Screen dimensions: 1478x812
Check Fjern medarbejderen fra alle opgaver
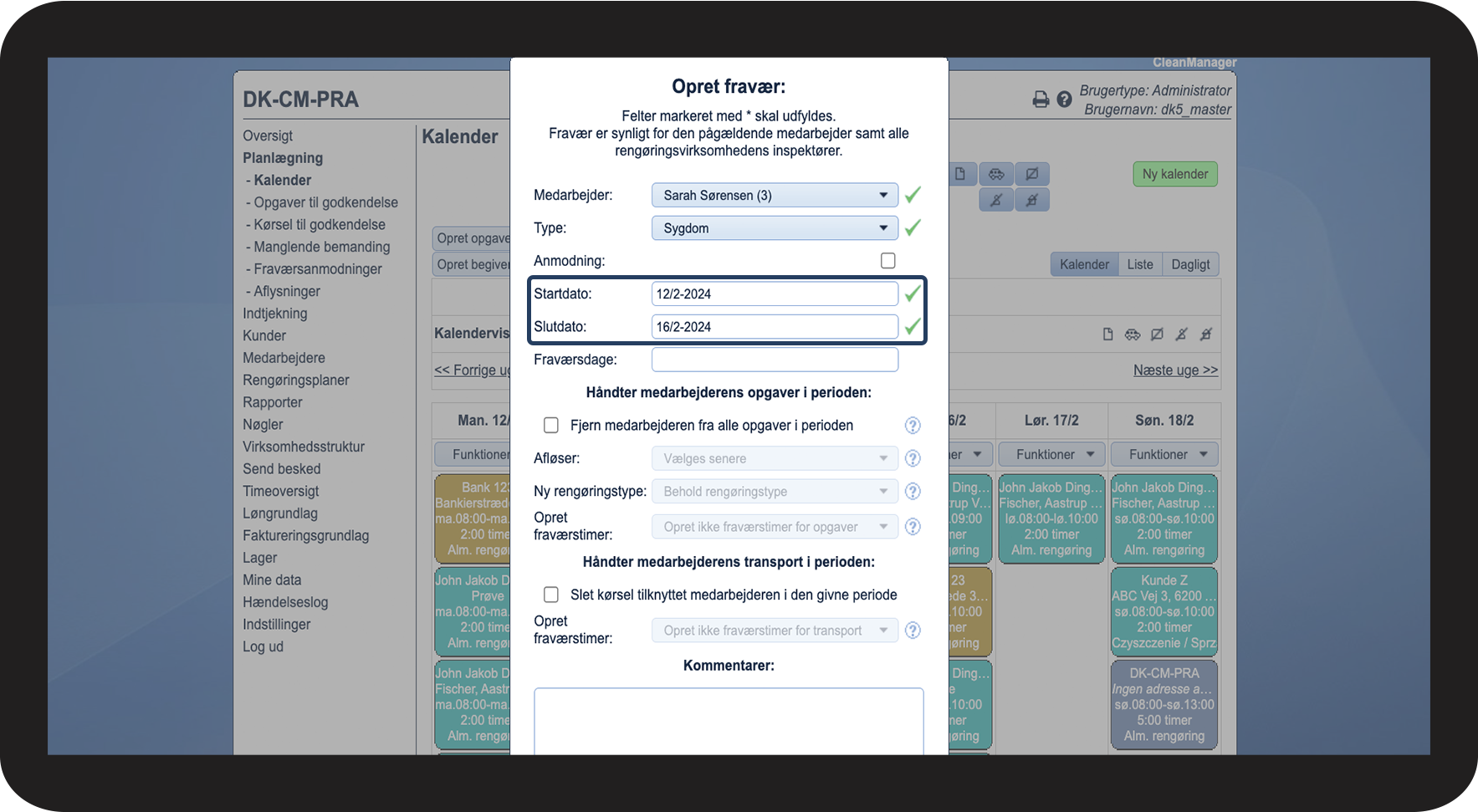[551, 426]
